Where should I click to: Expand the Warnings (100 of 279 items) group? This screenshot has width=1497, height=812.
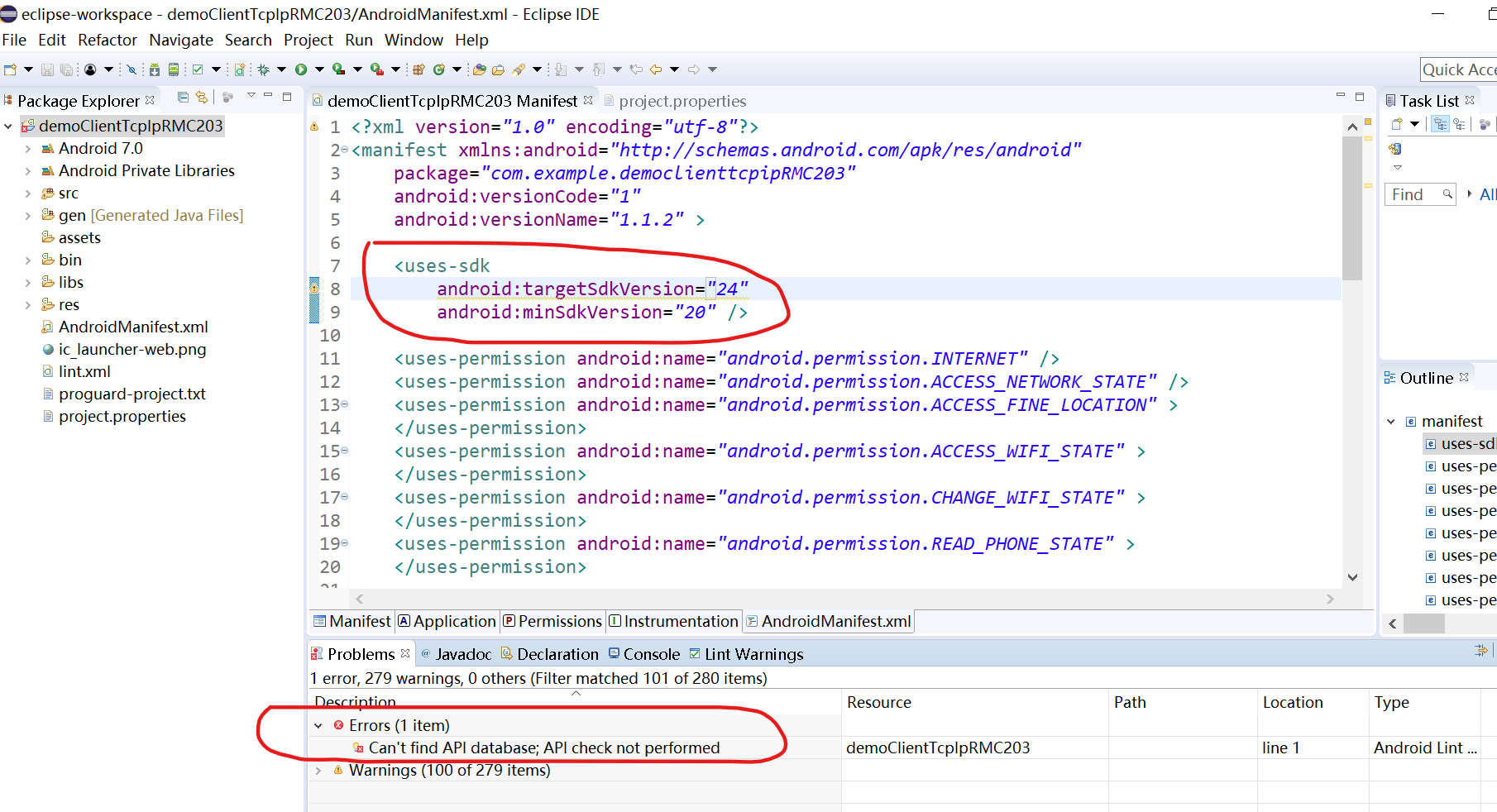click(x=318, y=770)
